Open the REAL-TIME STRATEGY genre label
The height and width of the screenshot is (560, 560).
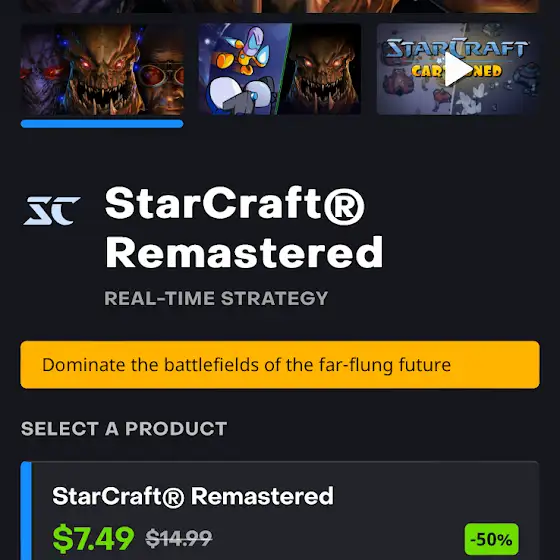pyautogui.click(x=216, y=298)
